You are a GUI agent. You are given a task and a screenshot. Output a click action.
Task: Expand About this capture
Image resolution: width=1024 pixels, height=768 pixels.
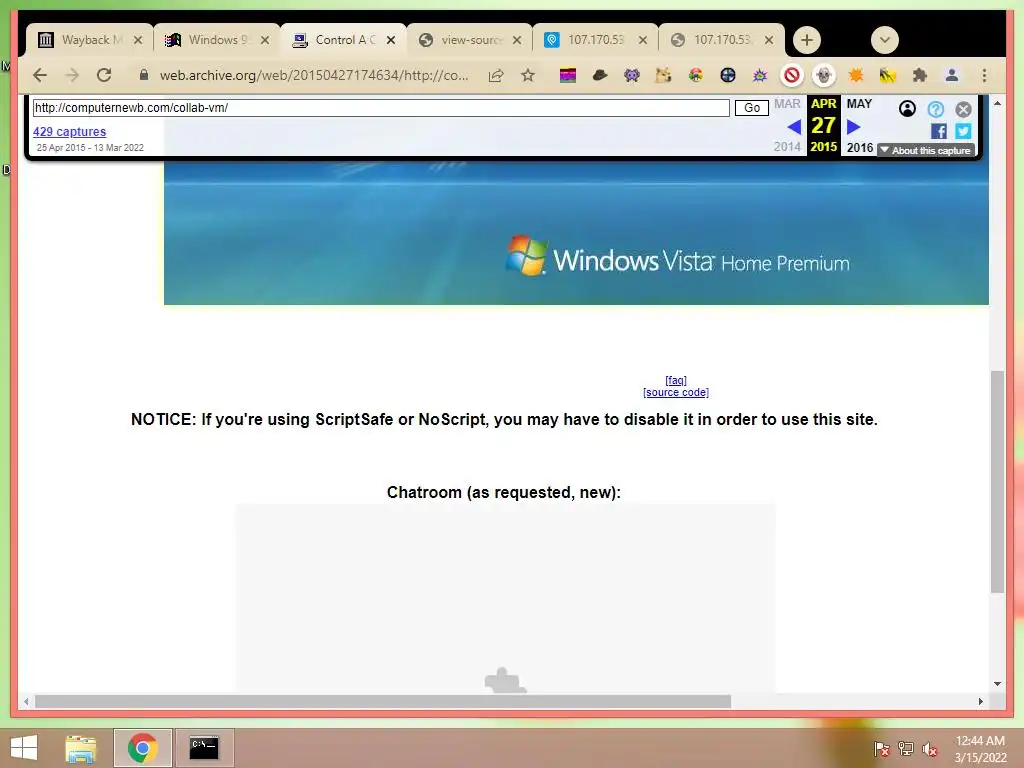[x=925, y=150]
